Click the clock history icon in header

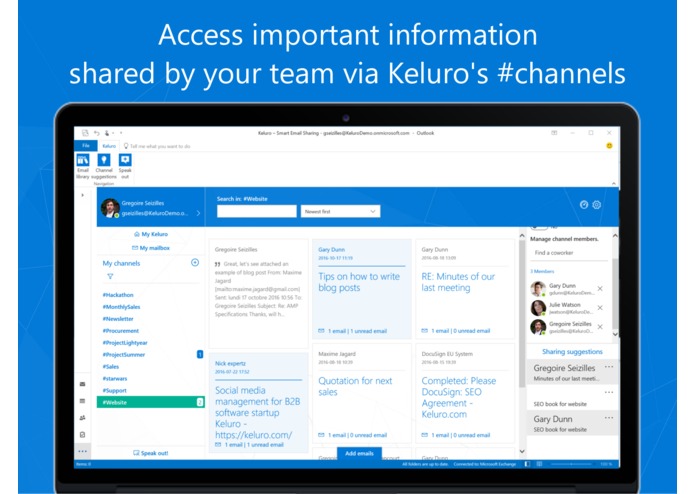[x=584, y=205]
